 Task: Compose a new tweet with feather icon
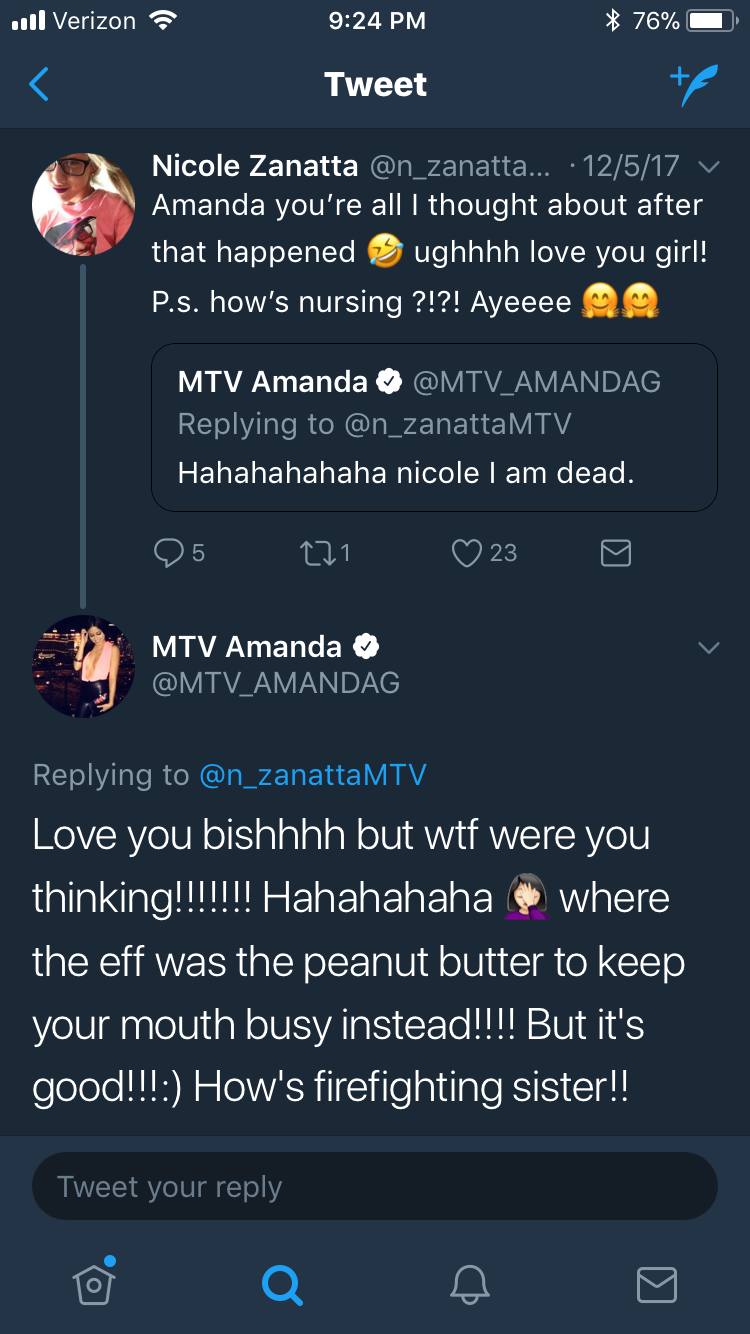[693, 86]
